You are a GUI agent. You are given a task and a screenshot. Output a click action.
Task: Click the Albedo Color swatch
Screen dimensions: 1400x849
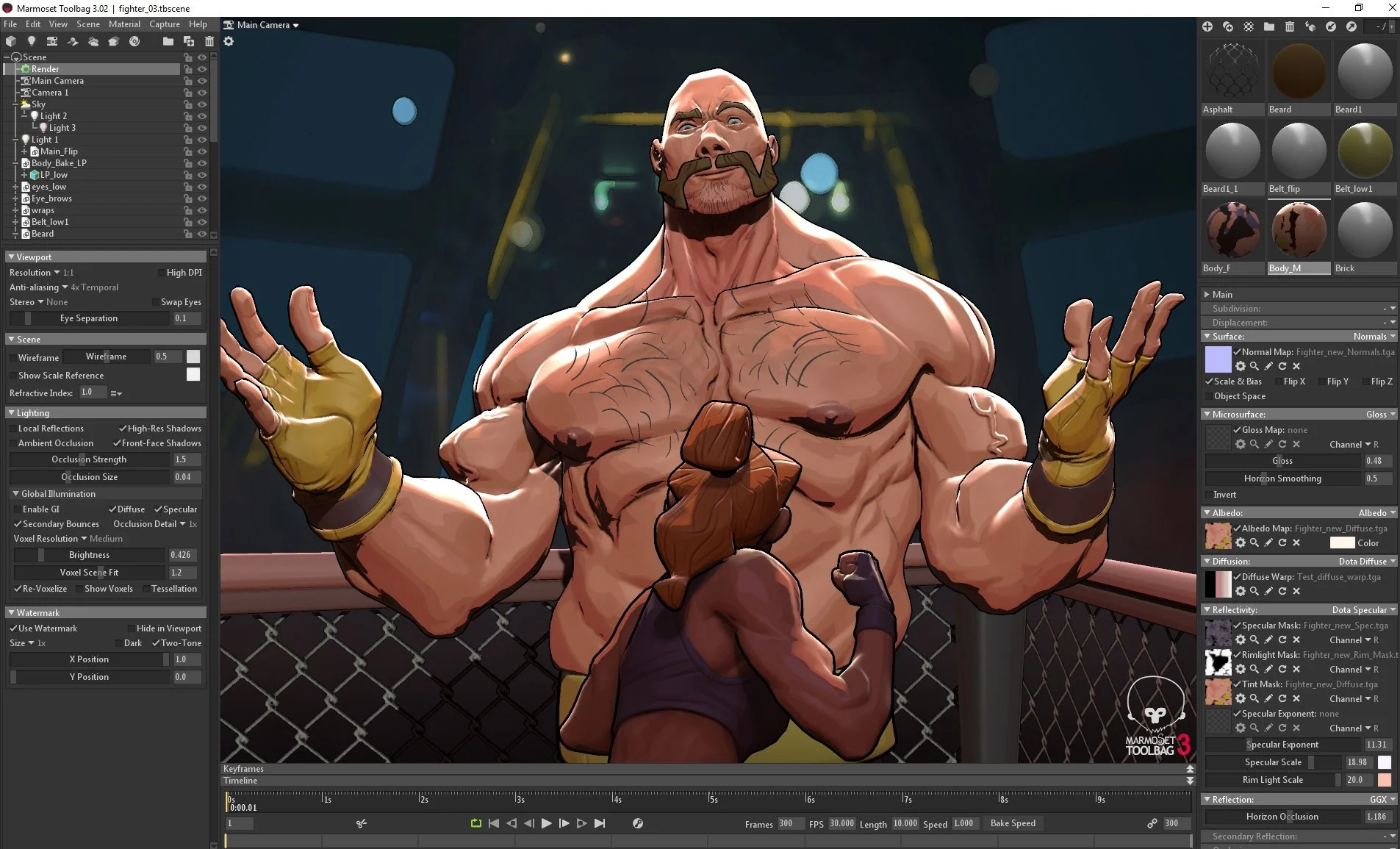coord(1342,543)
